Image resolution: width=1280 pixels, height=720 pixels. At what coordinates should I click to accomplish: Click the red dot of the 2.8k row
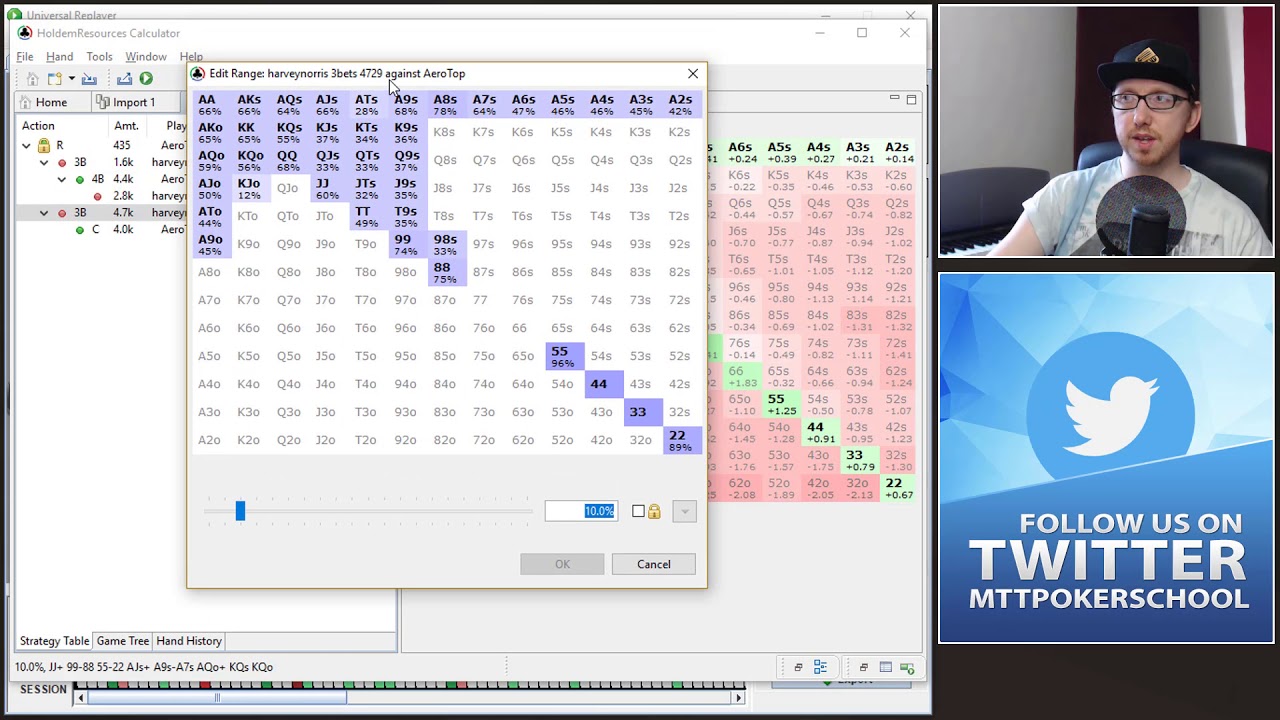pyautogui.click(x=98, y=196)
